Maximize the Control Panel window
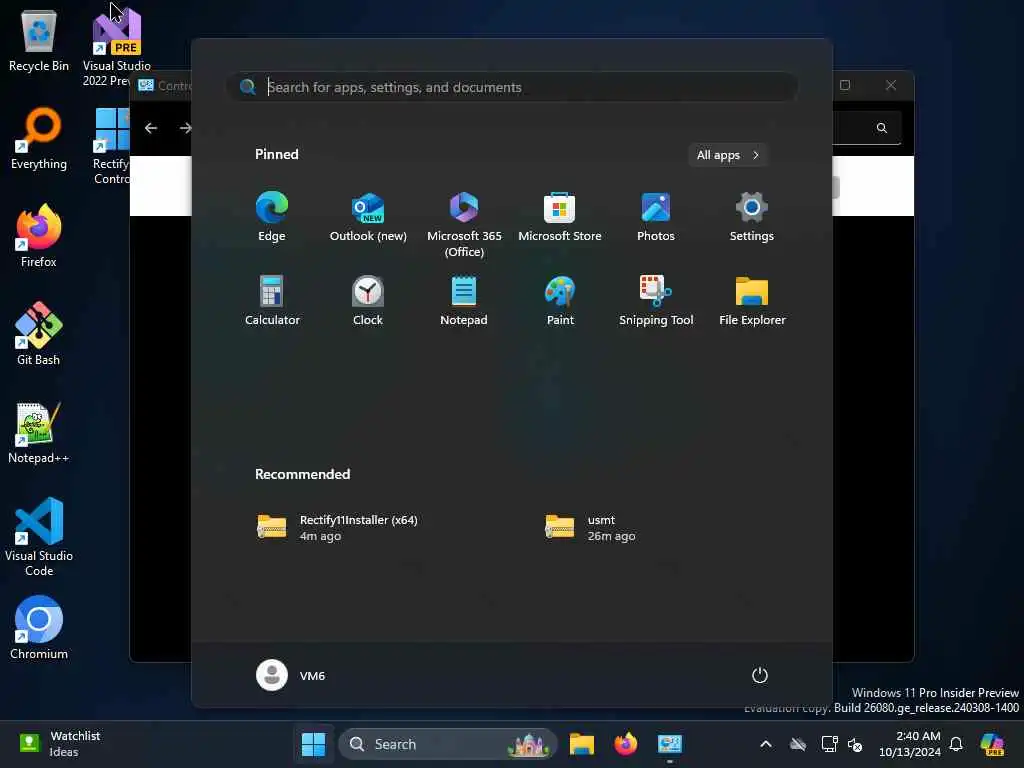The width and height of the screenshot is (1024, 768). tap(844, 85)
